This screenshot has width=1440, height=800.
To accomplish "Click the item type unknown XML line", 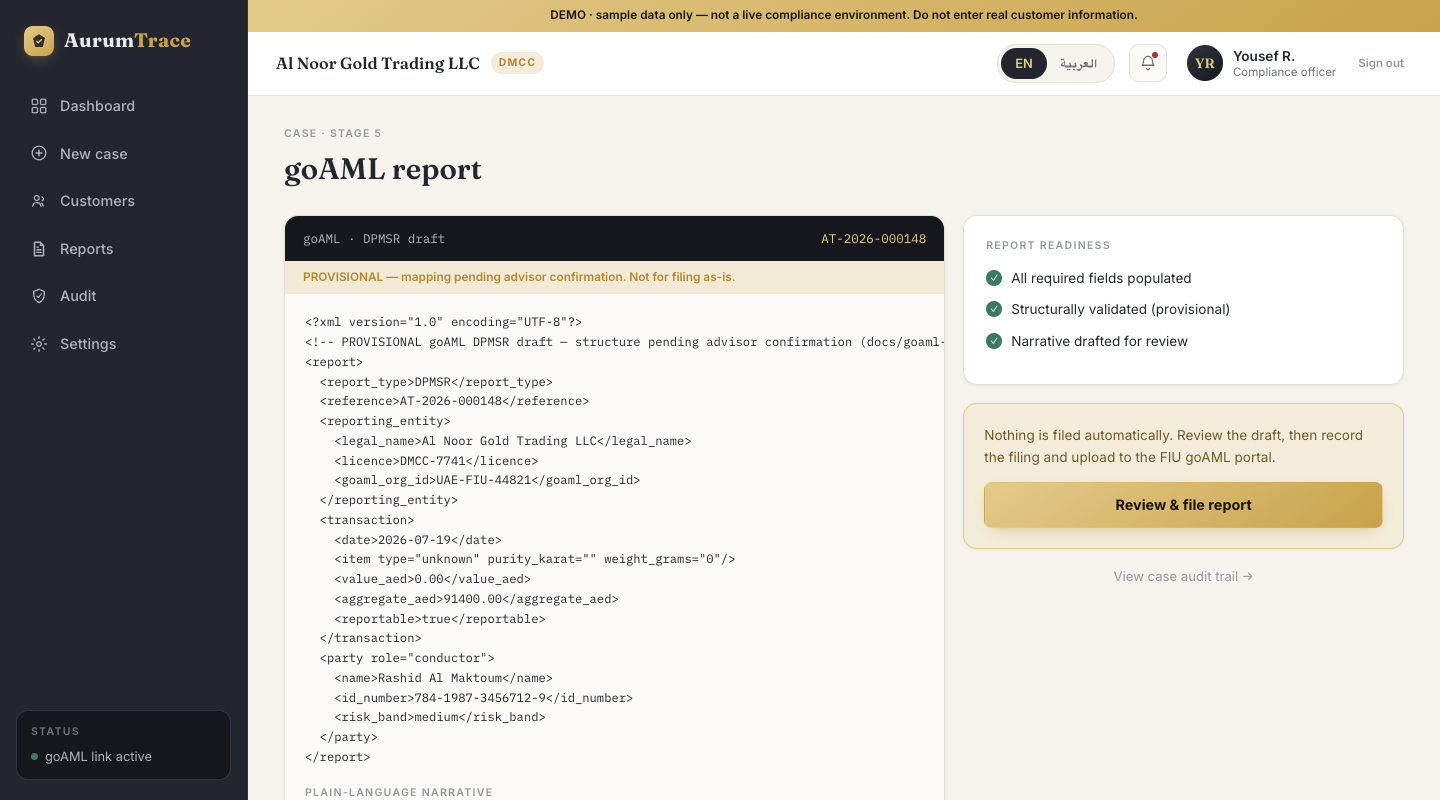I will coord(535,559).
